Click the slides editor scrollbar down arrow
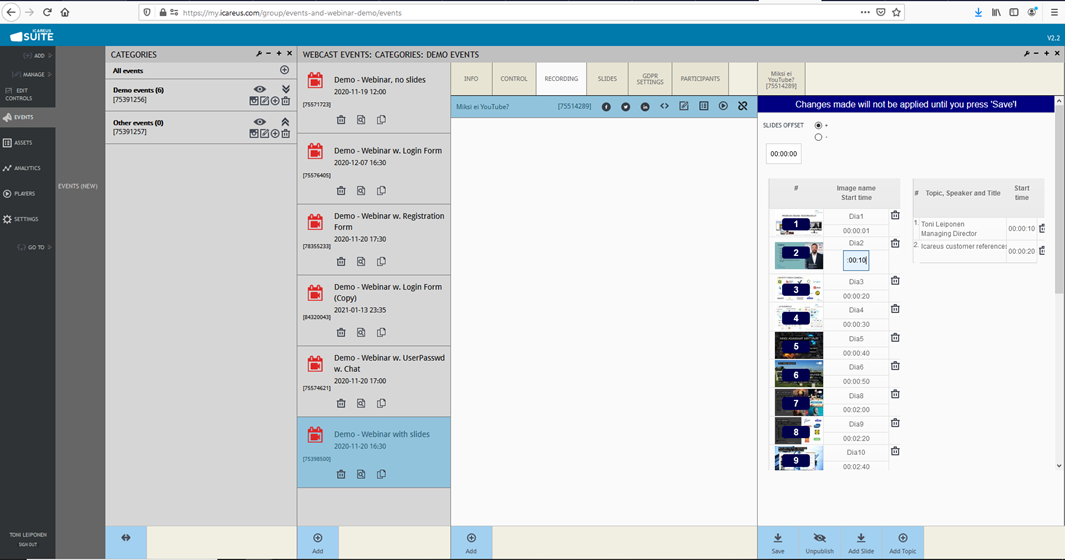This screenshot has height=560, width=1065. [x=1059, y=466]
